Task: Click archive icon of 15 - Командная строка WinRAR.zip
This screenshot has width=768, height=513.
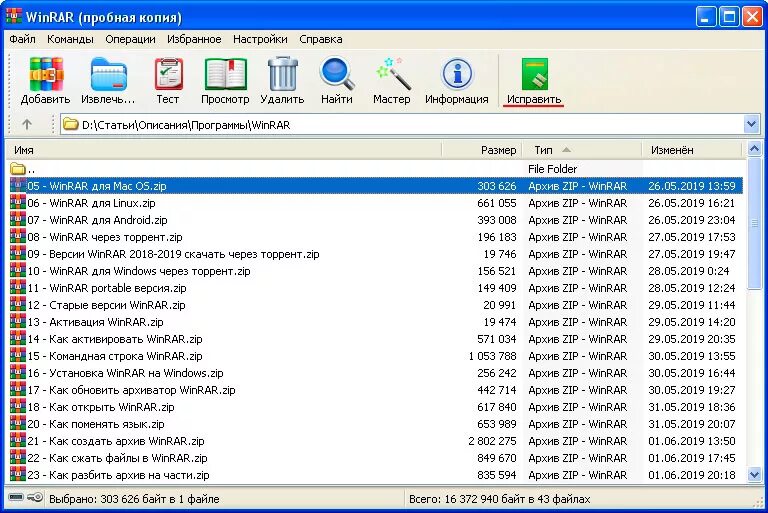Action: [x=18, y=356]
